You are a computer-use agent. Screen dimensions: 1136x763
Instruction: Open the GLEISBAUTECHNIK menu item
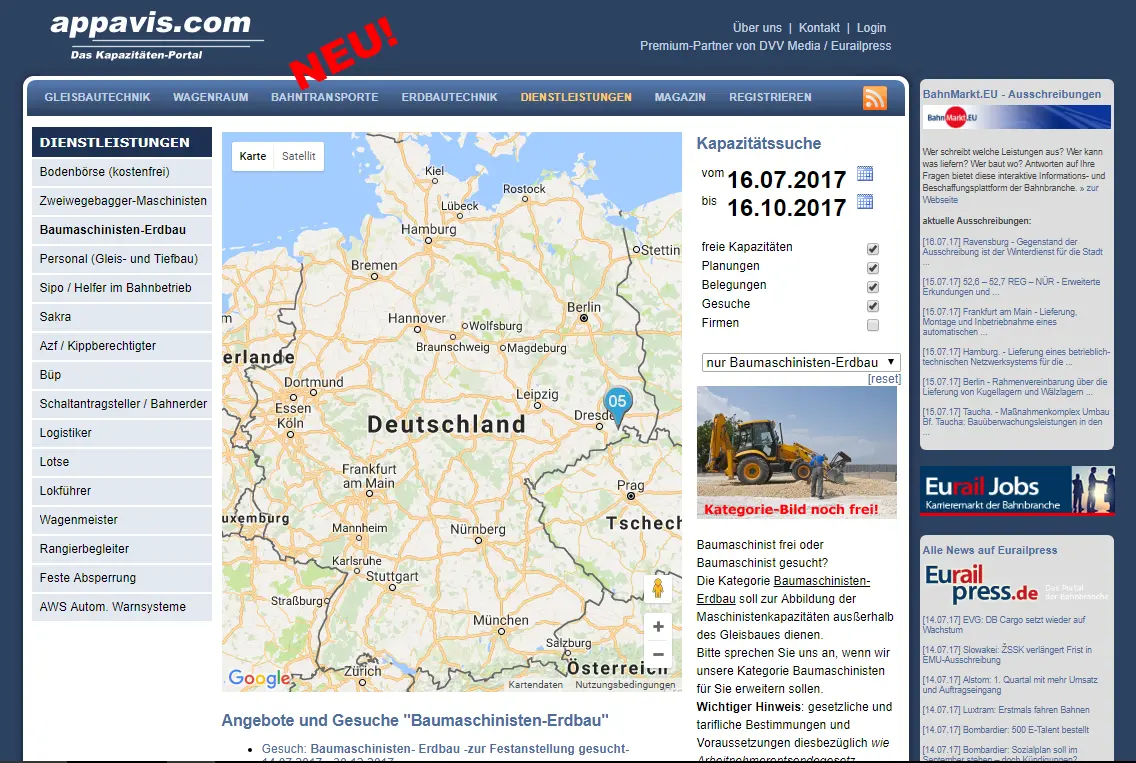point(97,98)
